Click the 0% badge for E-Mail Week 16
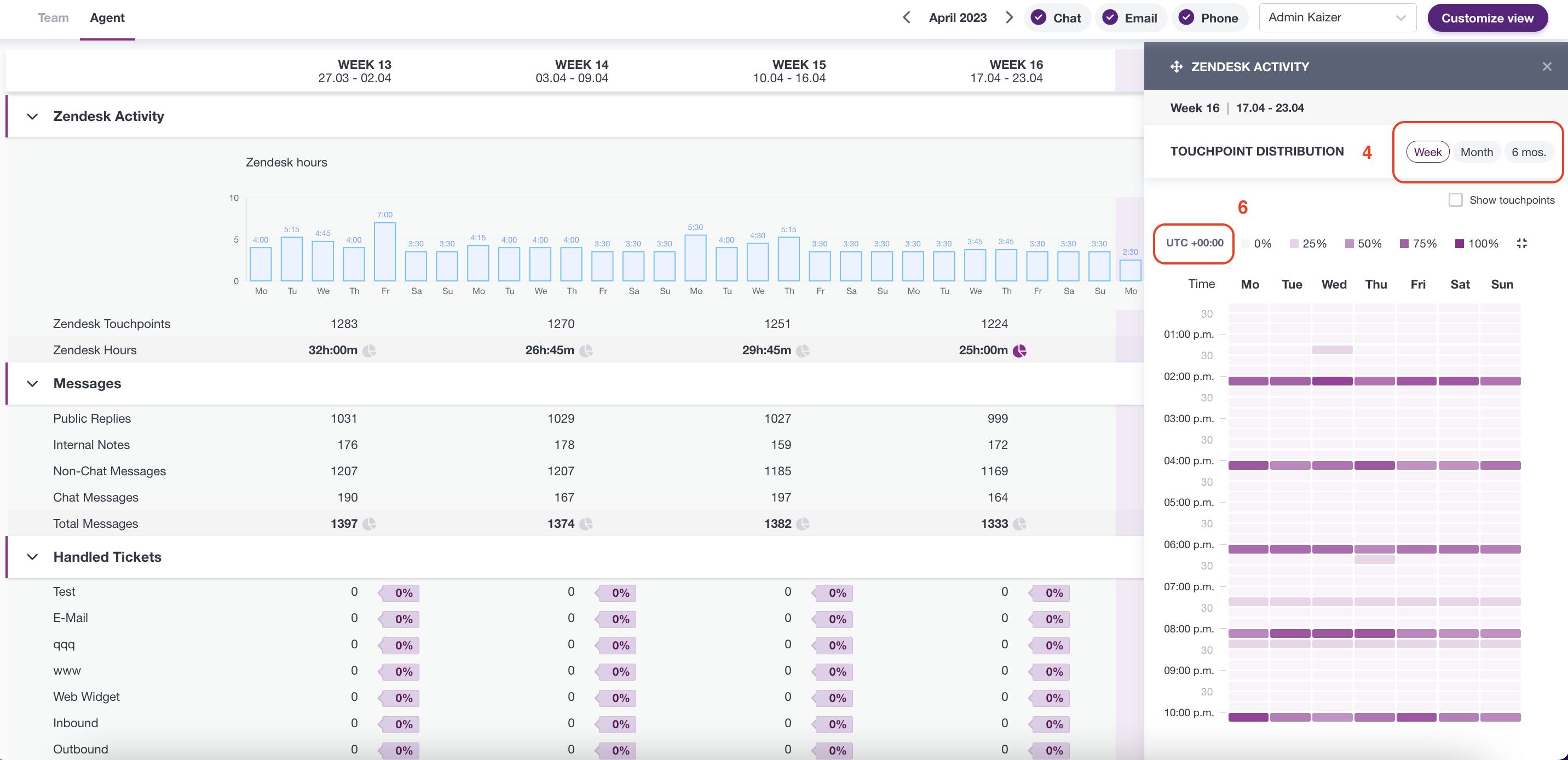 (1050, 619)
